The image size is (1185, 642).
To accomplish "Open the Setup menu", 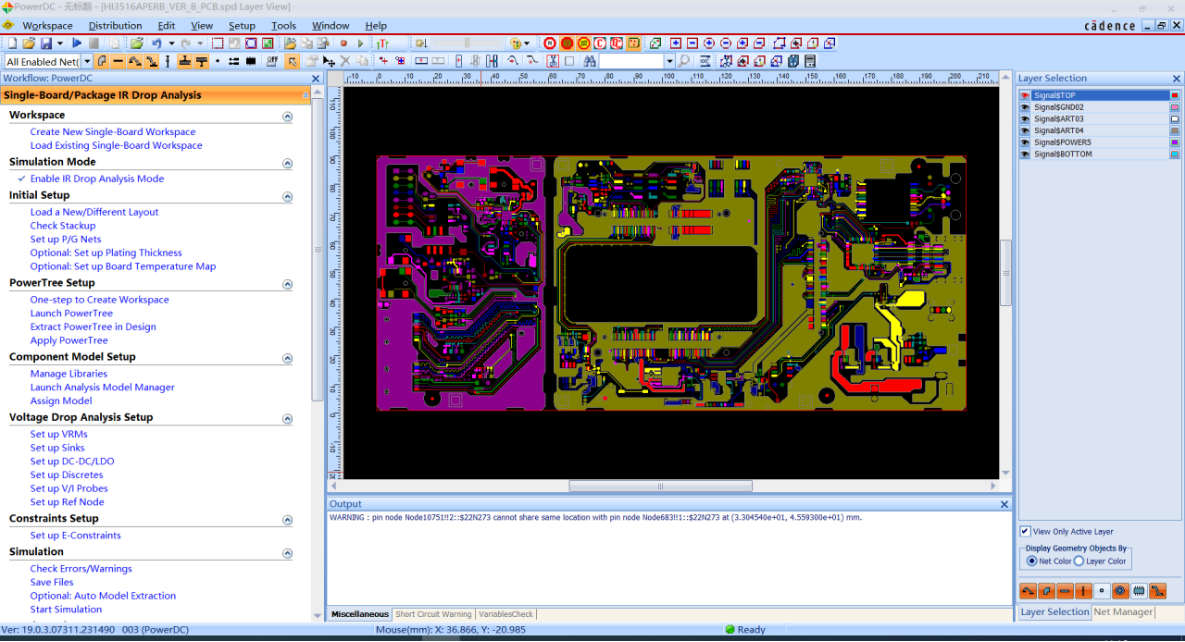I will [242, 26].
